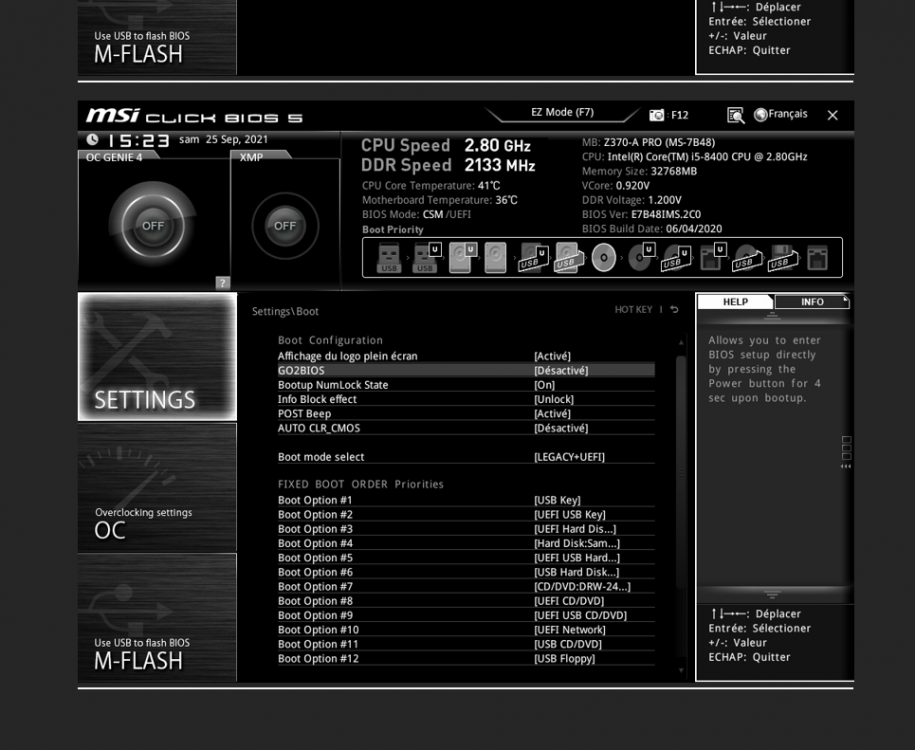This screenshot has width=915, height=750.
Task: Click the small stacked squares on the help panel edge
Action: tap(846, 448)
